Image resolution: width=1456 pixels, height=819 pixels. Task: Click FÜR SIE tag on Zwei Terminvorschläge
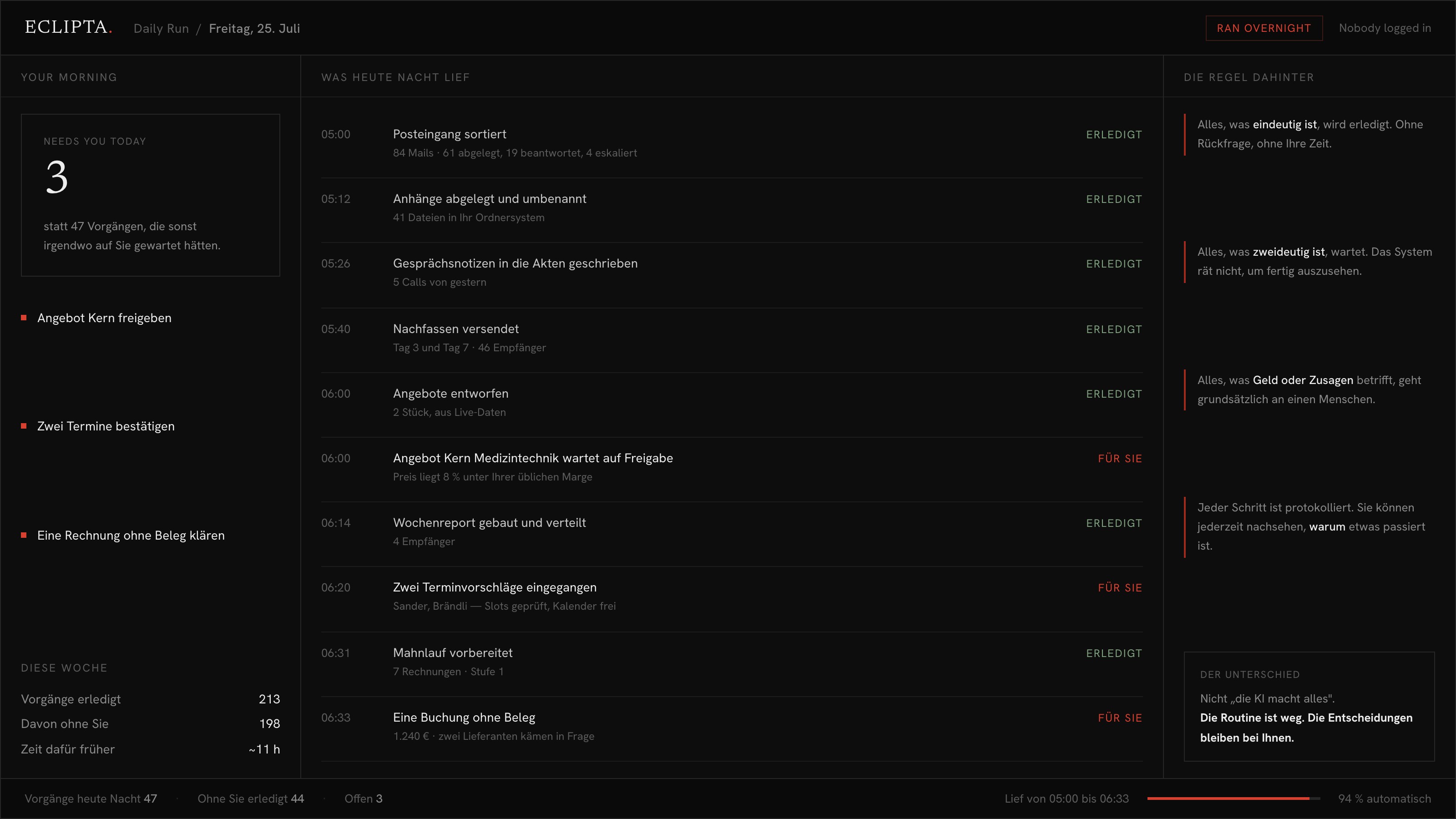pyautogui.click(x=1120, y=588)
